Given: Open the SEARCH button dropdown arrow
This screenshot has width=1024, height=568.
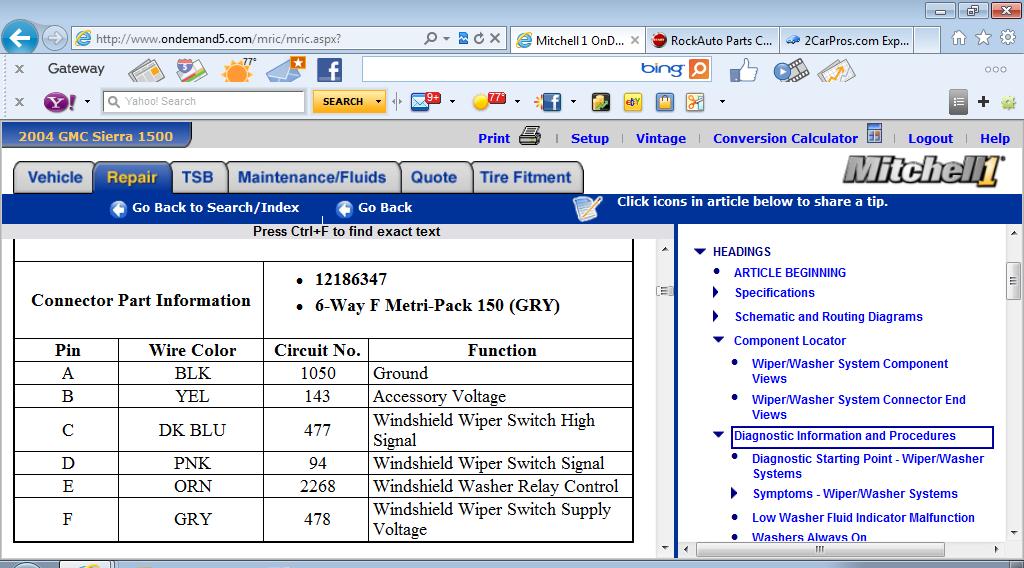Looking at the screenshot, I should pos(378,102).
